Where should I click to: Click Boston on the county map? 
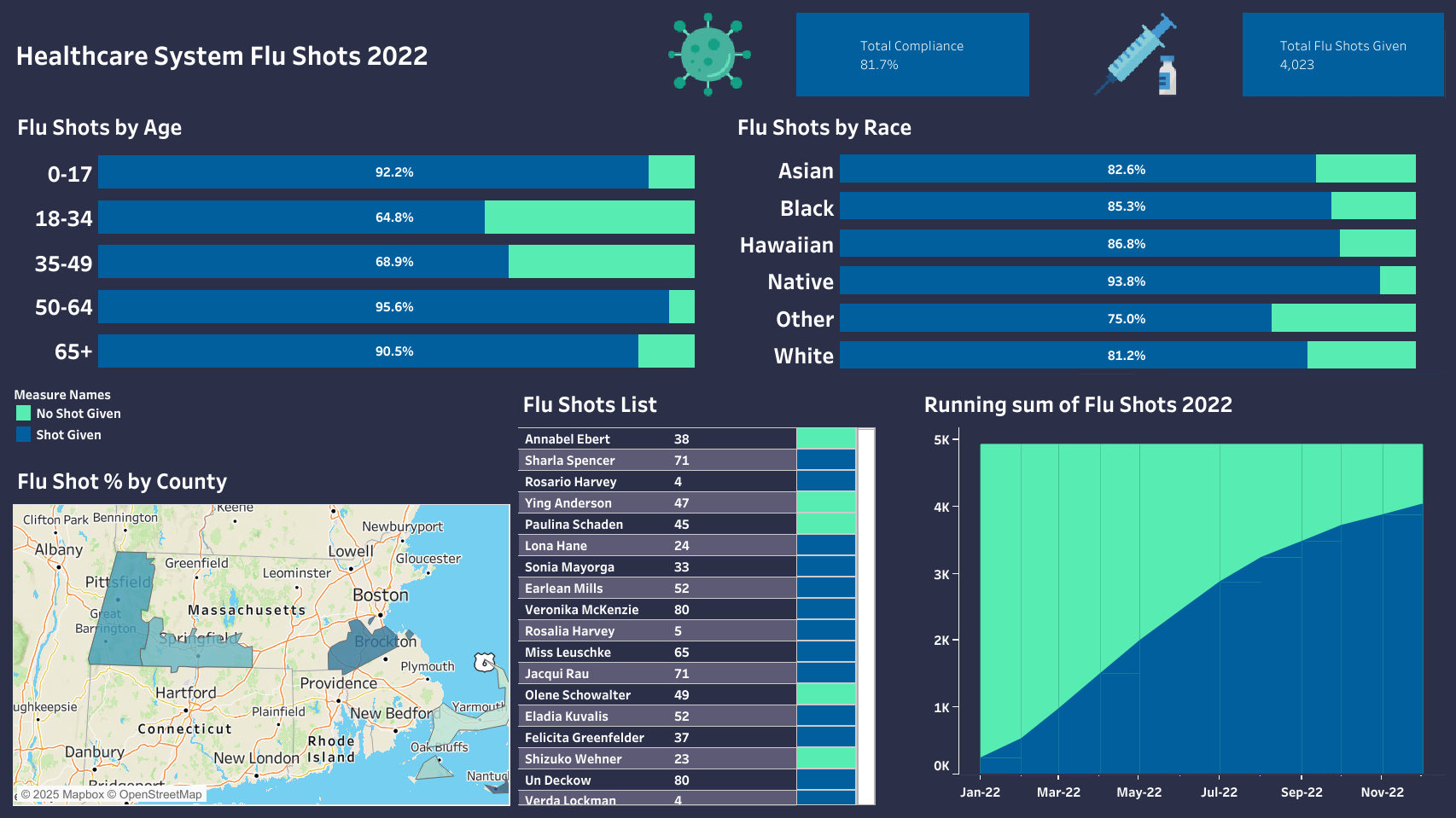click(381, 595)
